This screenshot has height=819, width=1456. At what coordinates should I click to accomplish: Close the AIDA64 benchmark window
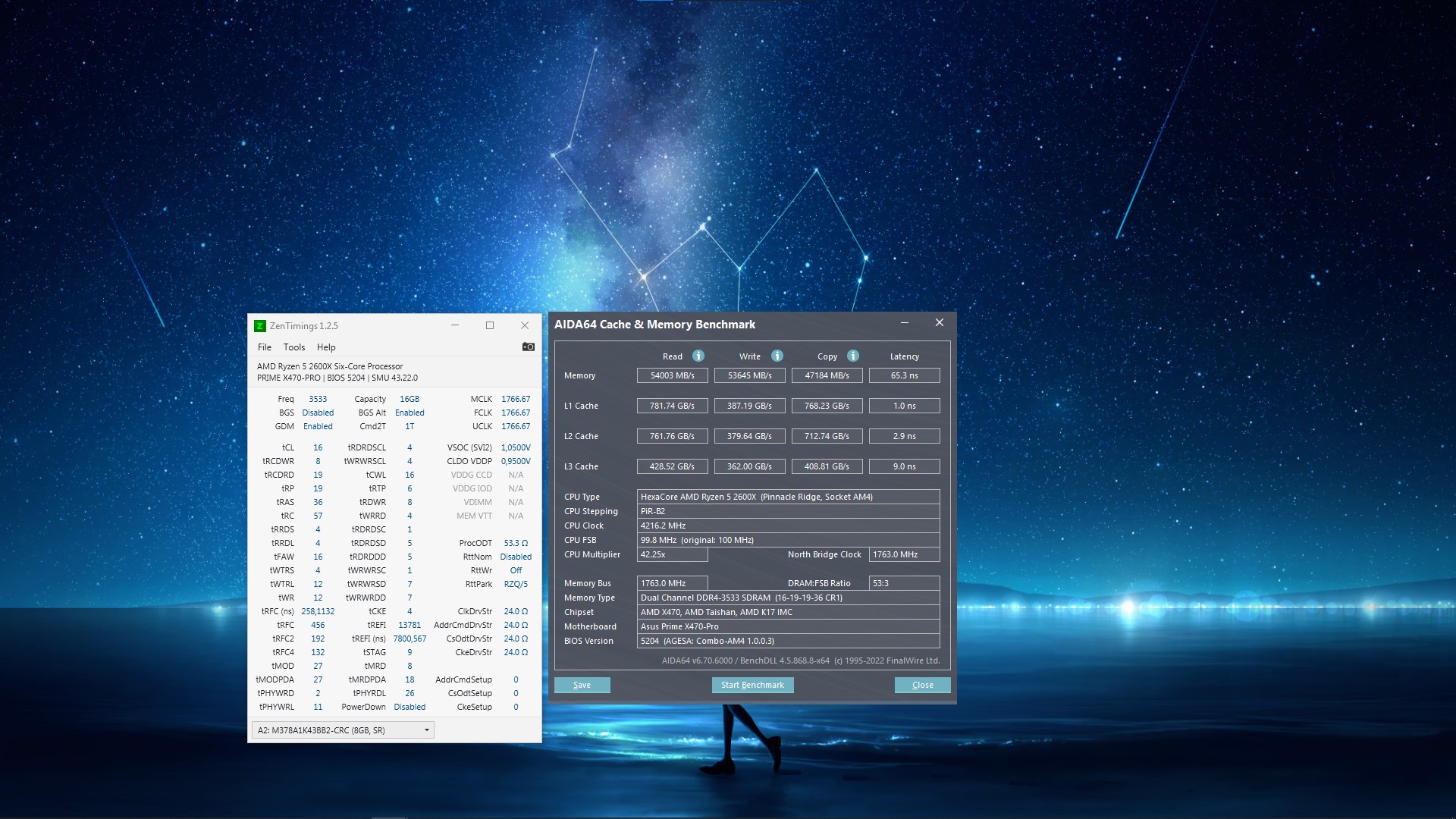pos(940,323)
